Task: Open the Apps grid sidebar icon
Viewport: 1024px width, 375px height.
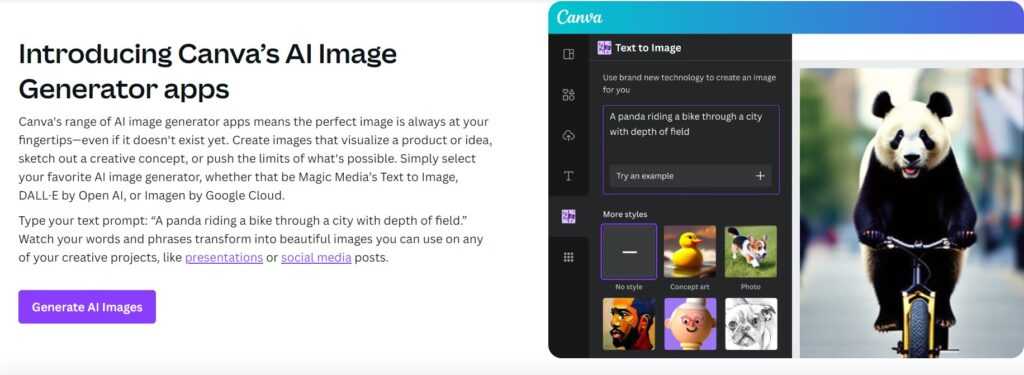Action: pos(568,257)
